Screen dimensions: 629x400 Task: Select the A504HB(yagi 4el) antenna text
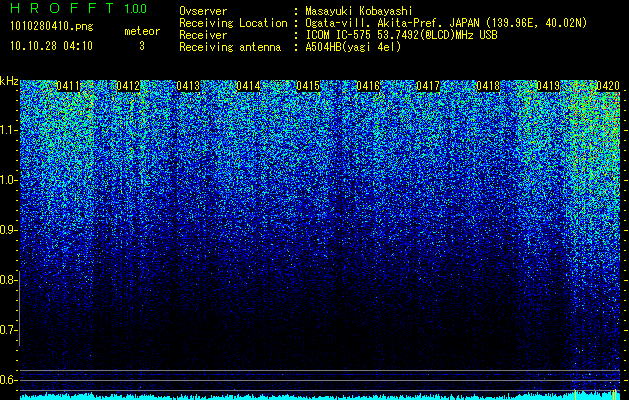[353, 47]
